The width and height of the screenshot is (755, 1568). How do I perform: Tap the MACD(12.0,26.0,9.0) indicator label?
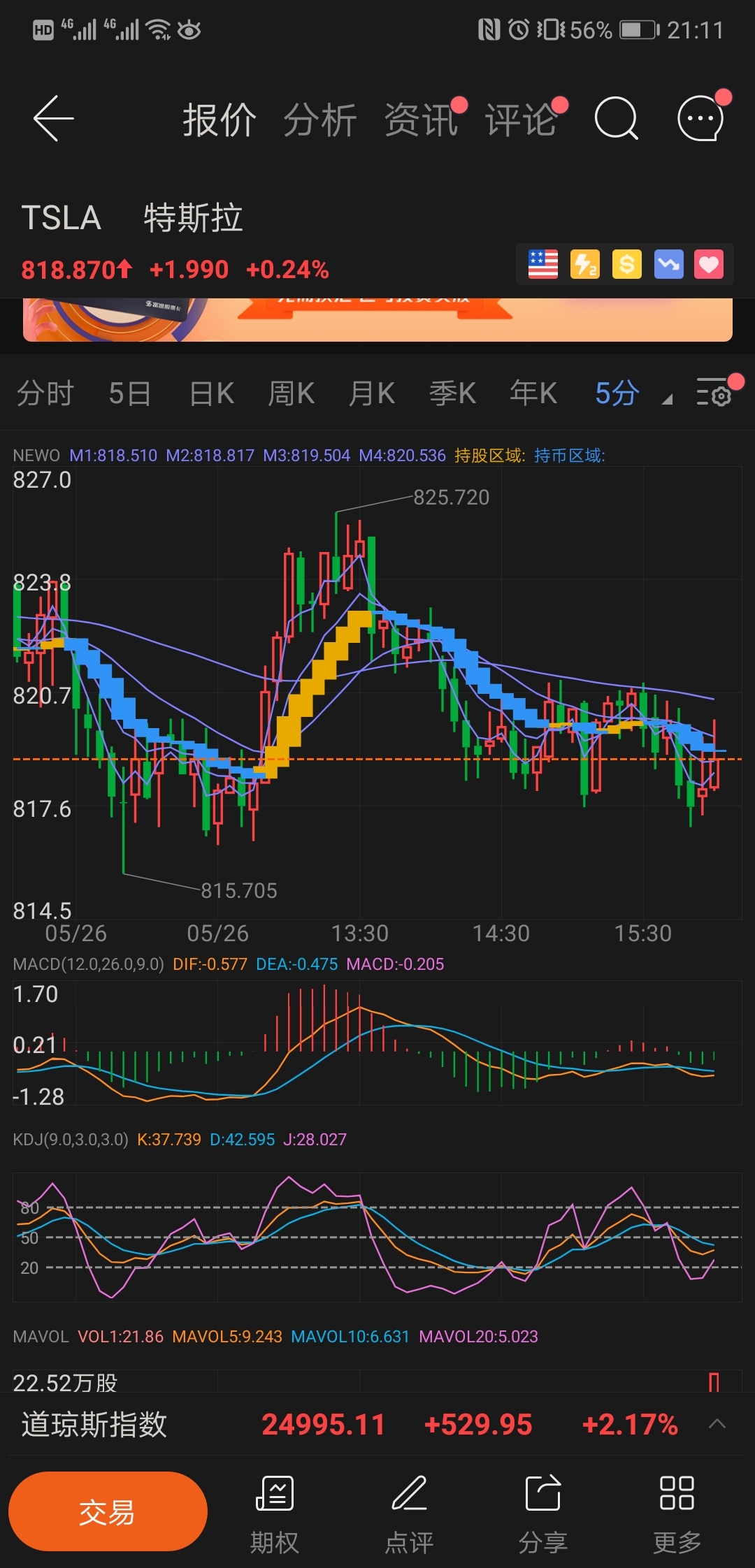click(x=88, y=964)
